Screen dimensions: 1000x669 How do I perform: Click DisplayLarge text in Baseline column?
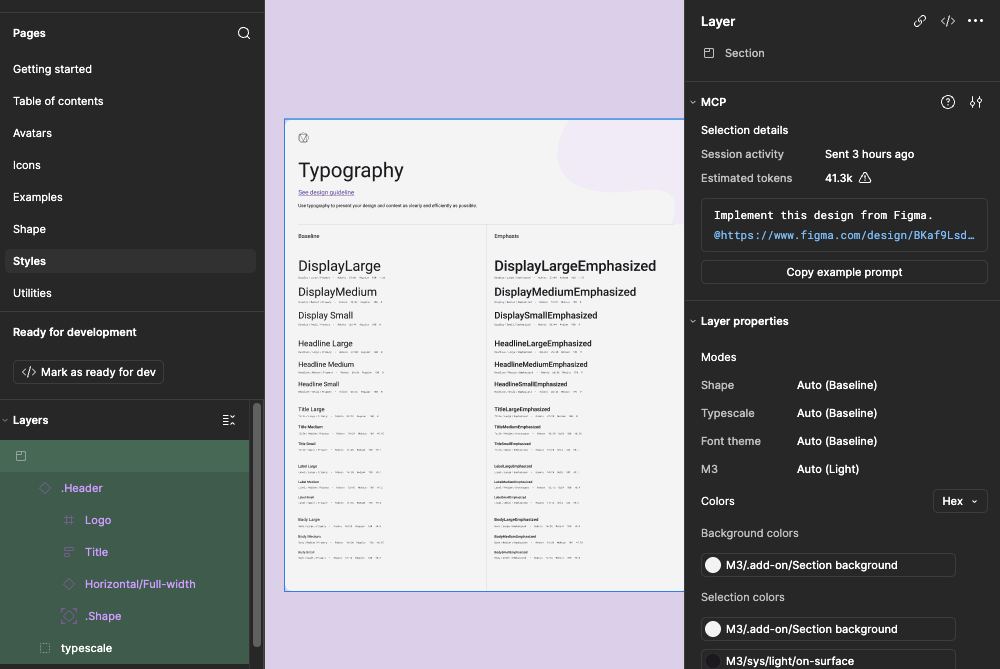point(339,266)
